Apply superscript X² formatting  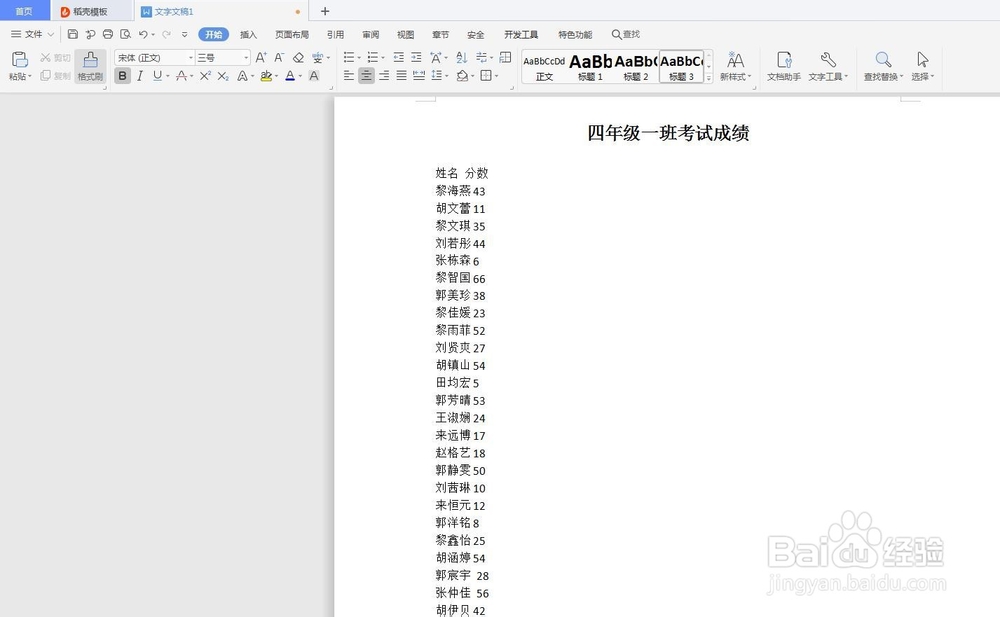click(x=205, y=76)
